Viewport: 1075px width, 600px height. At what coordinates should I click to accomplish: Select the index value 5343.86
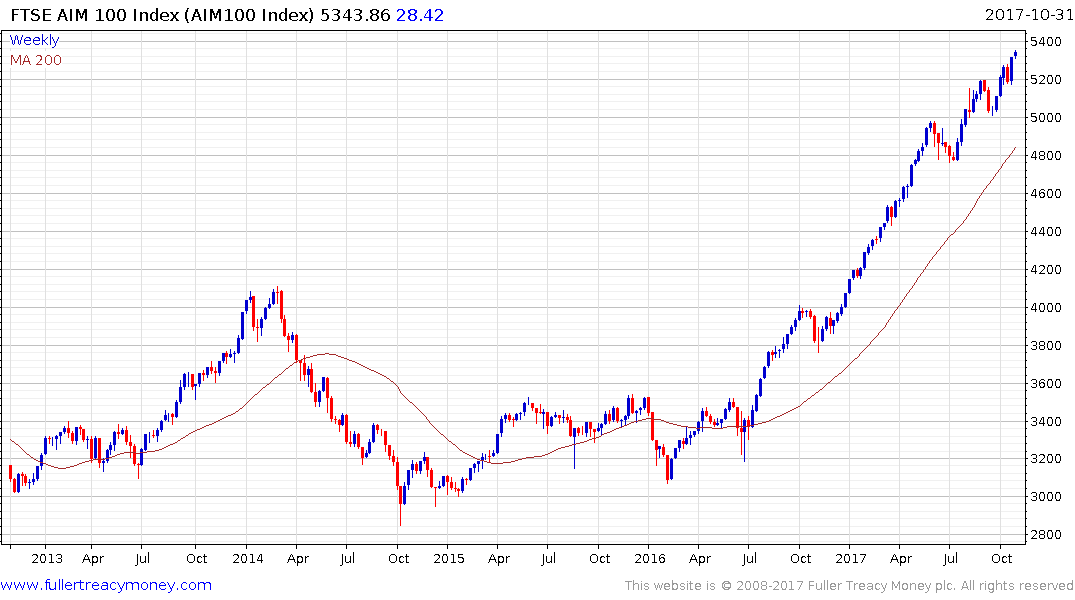pyautogui.click(x=355, y=14)
